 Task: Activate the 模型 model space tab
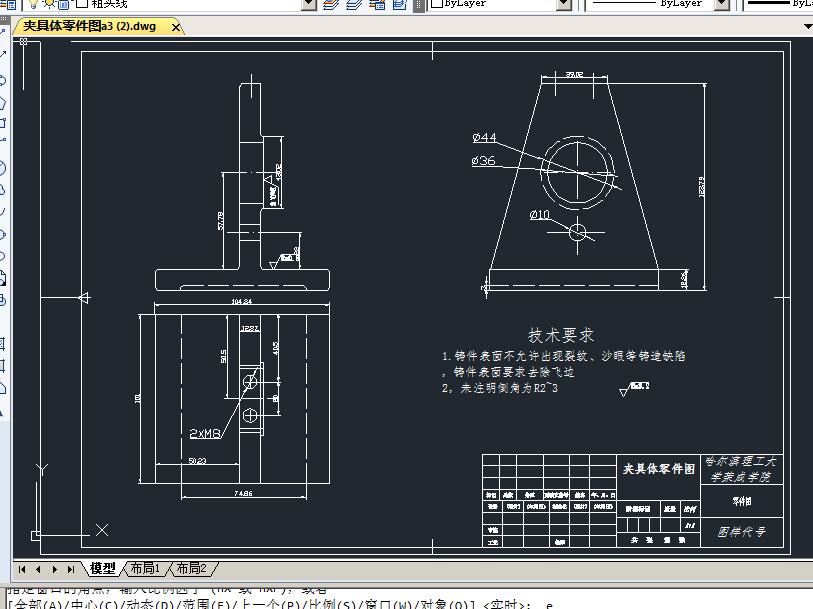pos(102,568)
